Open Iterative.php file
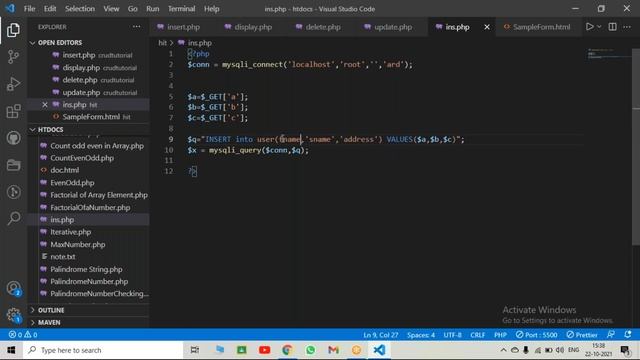 71,232
